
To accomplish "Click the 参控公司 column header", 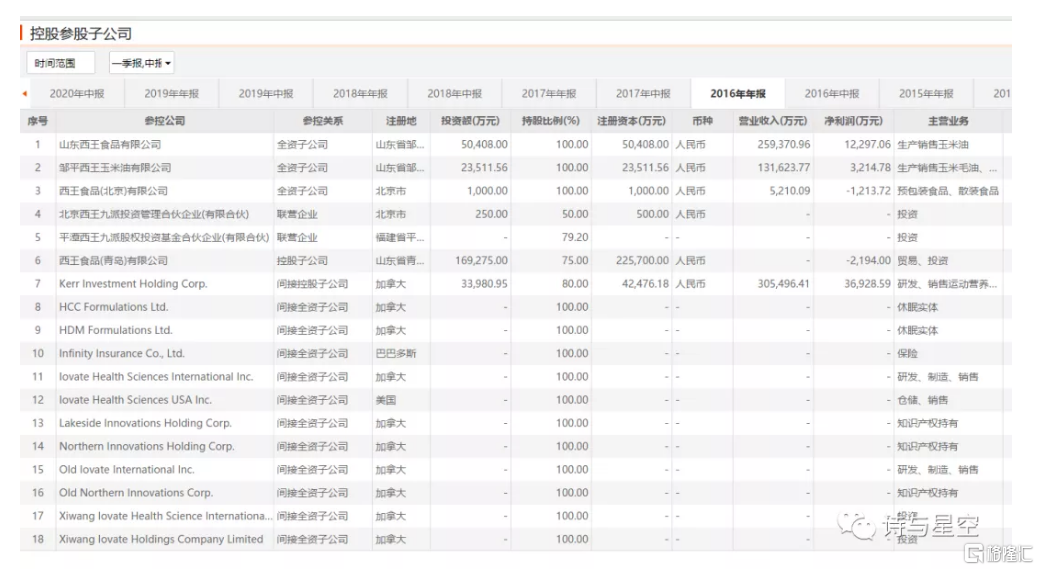I will tap(164, 121).
